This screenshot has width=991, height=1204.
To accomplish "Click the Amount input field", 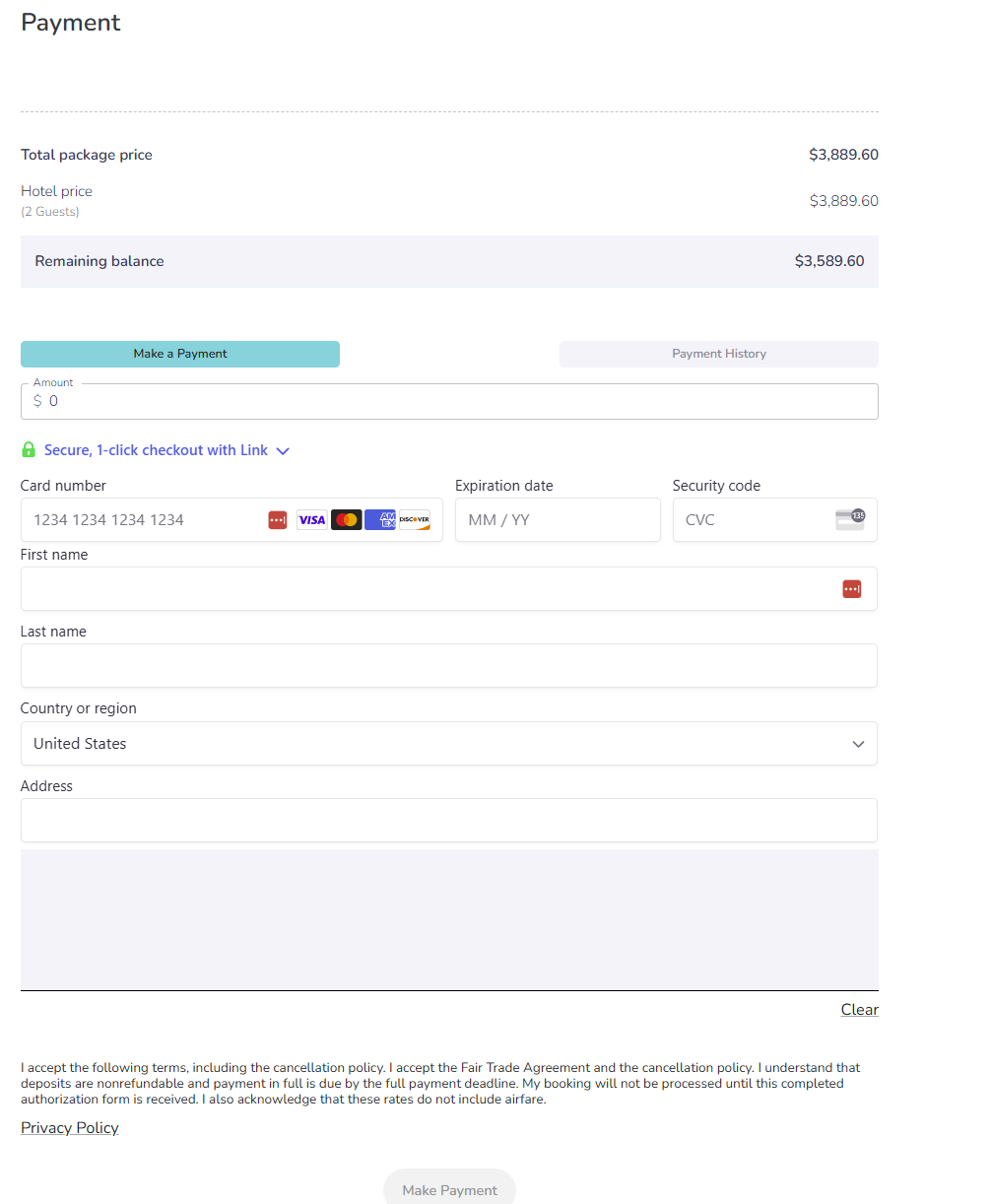I will pos(449,401).
